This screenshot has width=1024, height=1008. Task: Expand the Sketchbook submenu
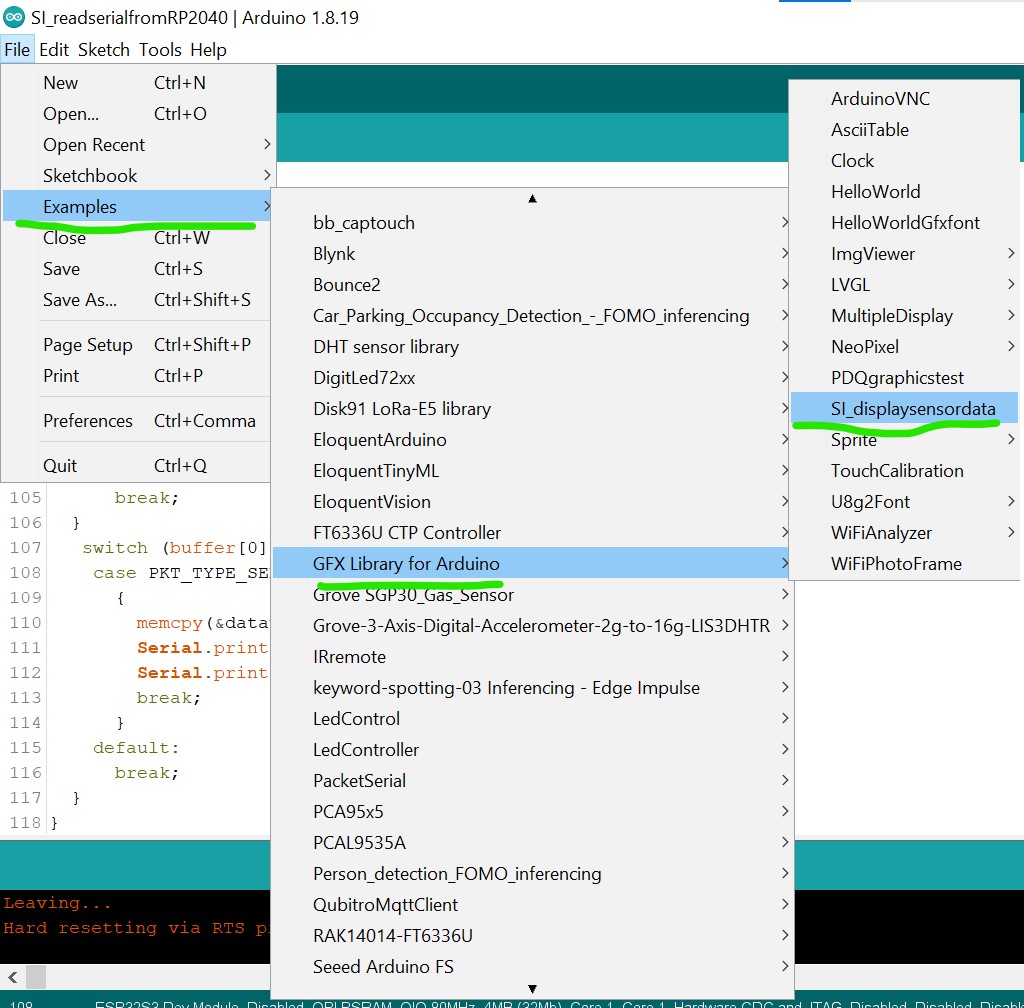[x=136, y=176]
